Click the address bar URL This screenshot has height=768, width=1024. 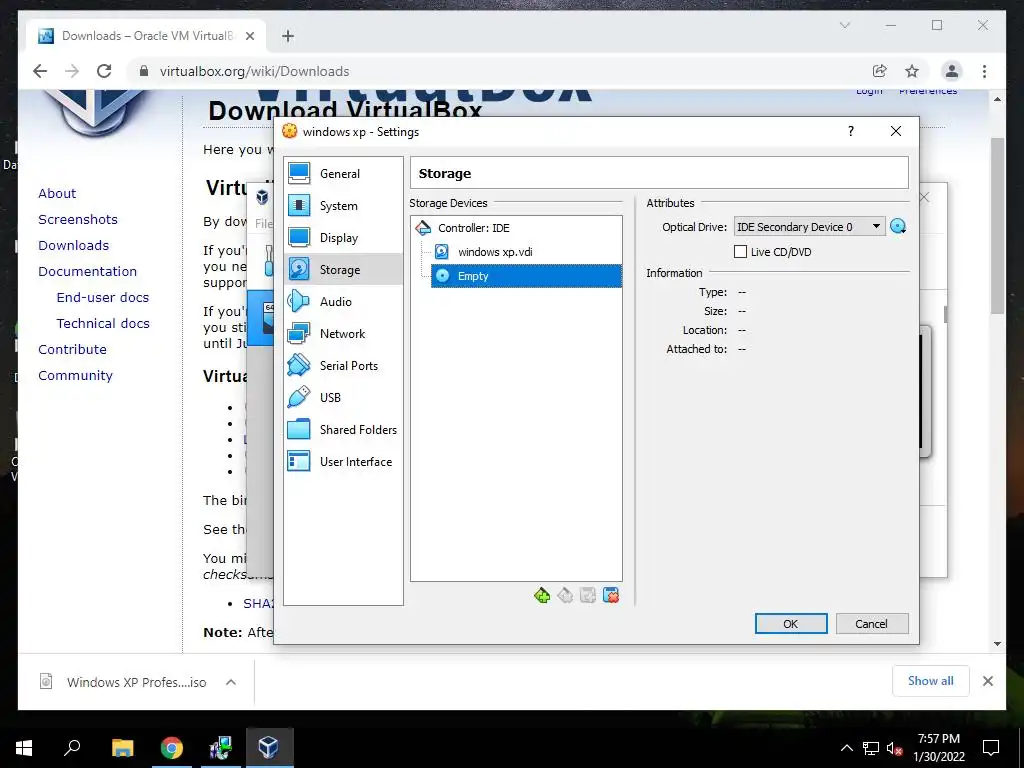click(x=254, y=71)
